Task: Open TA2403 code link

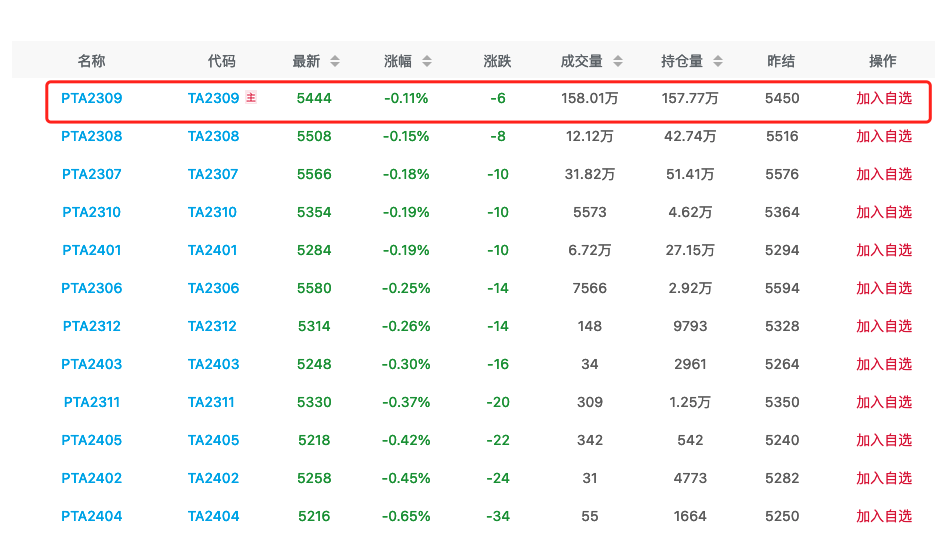Action: point(213,364)
